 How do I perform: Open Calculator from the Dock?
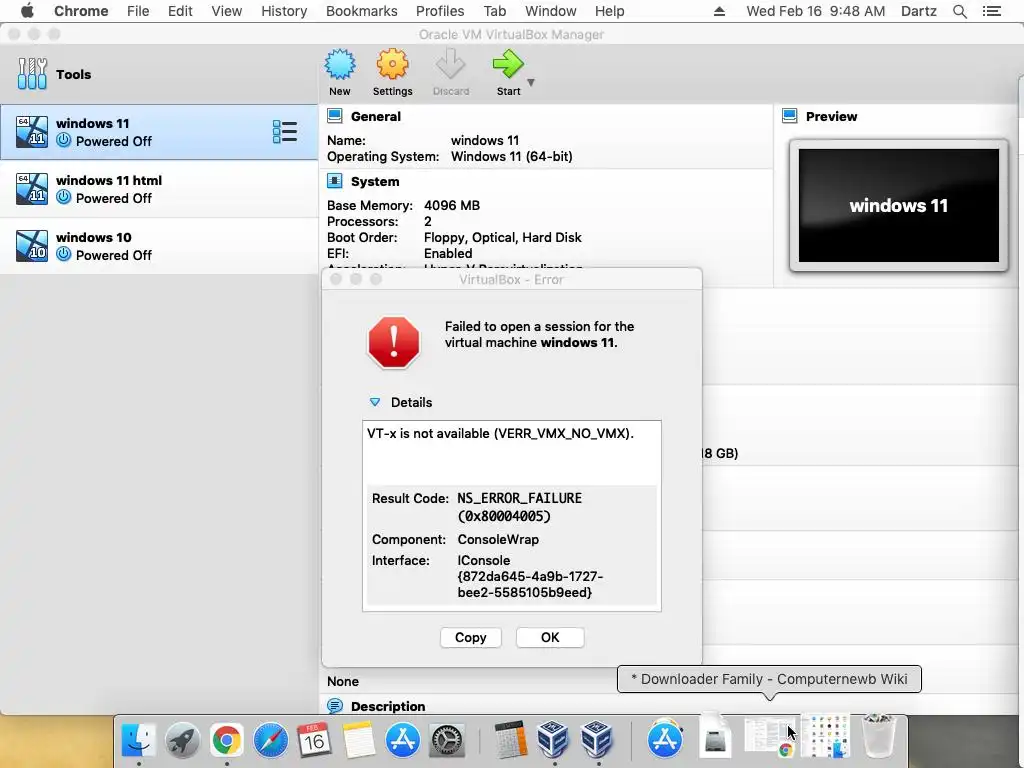(x=509, y=740)
